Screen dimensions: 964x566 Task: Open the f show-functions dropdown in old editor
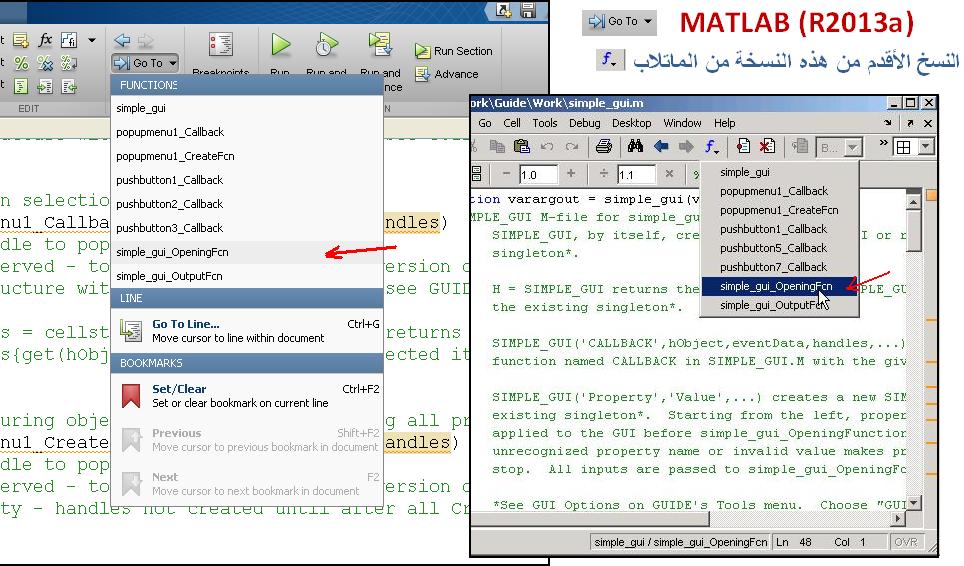[711, 146]
